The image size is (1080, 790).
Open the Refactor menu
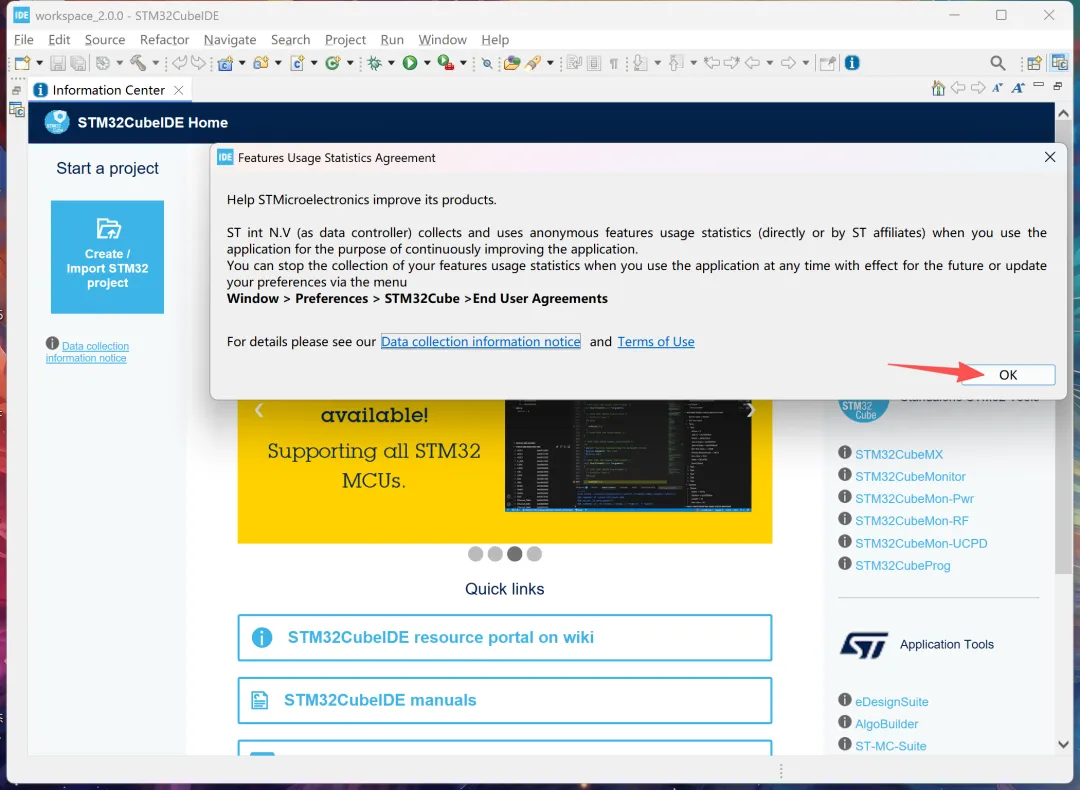[164, 40]
